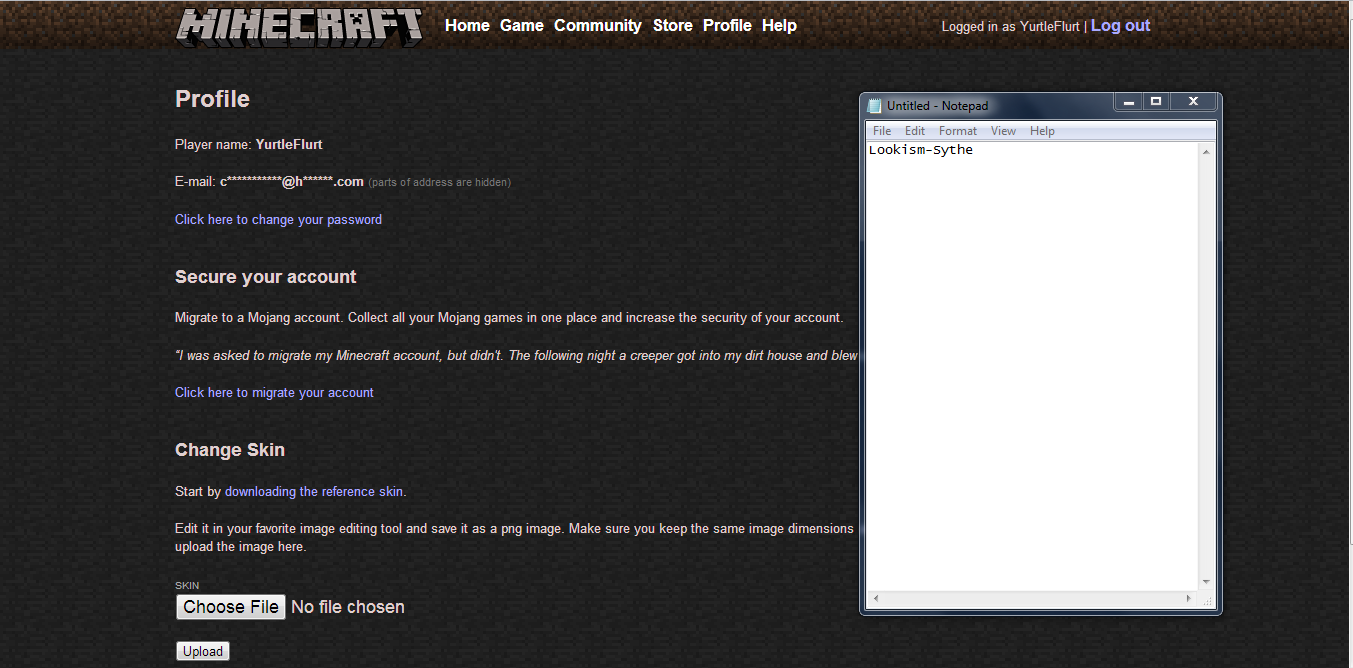Open Notepad's Format menu
The height and width of the screenshot is (668, 1353).
tap(958, 131)
